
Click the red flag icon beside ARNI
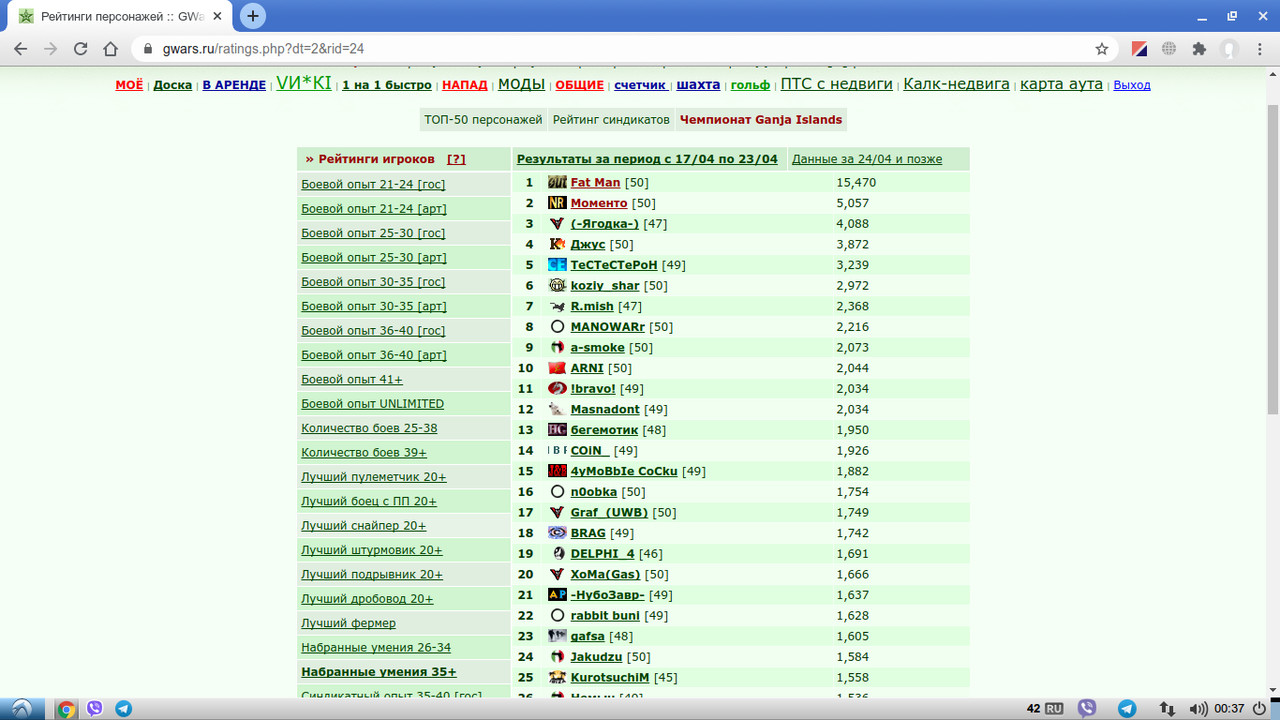(557, 368)
